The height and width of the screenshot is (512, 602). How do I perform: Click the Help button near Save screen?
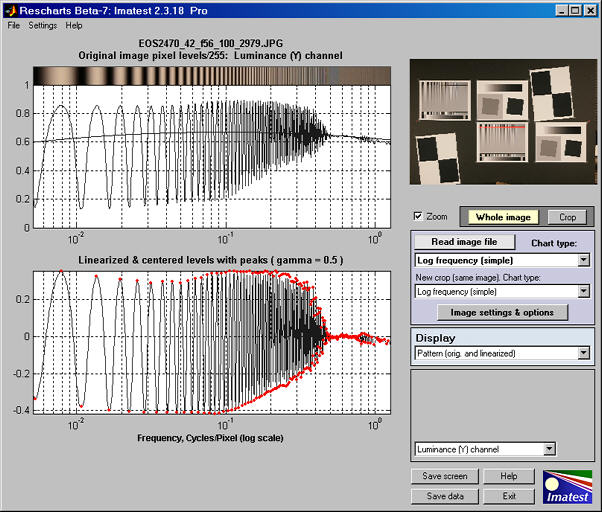(509, 476)
